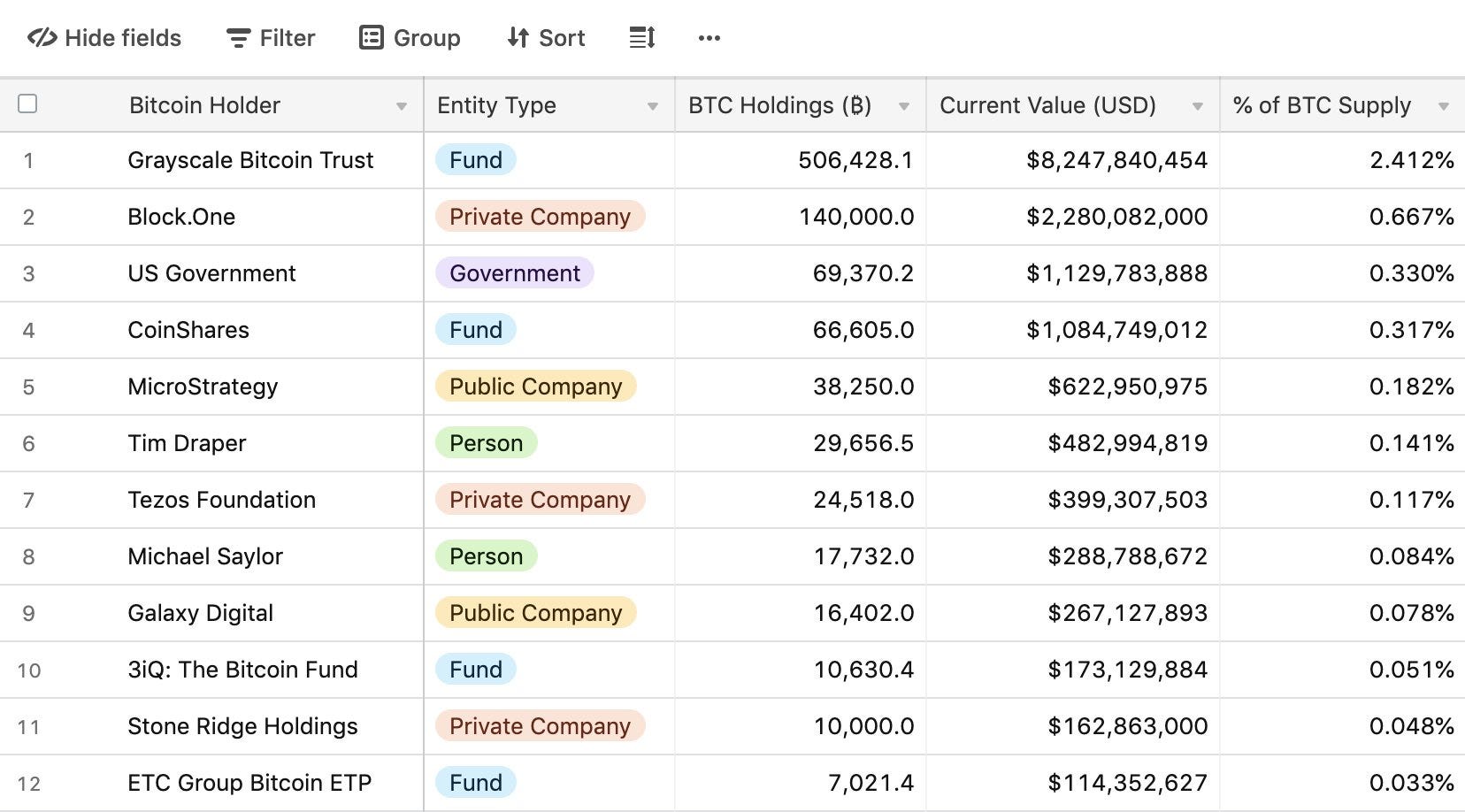Click the 140,000.0 BTC holdings cell
This screenshot has height=812, width=1465.
tap(801, 217)
